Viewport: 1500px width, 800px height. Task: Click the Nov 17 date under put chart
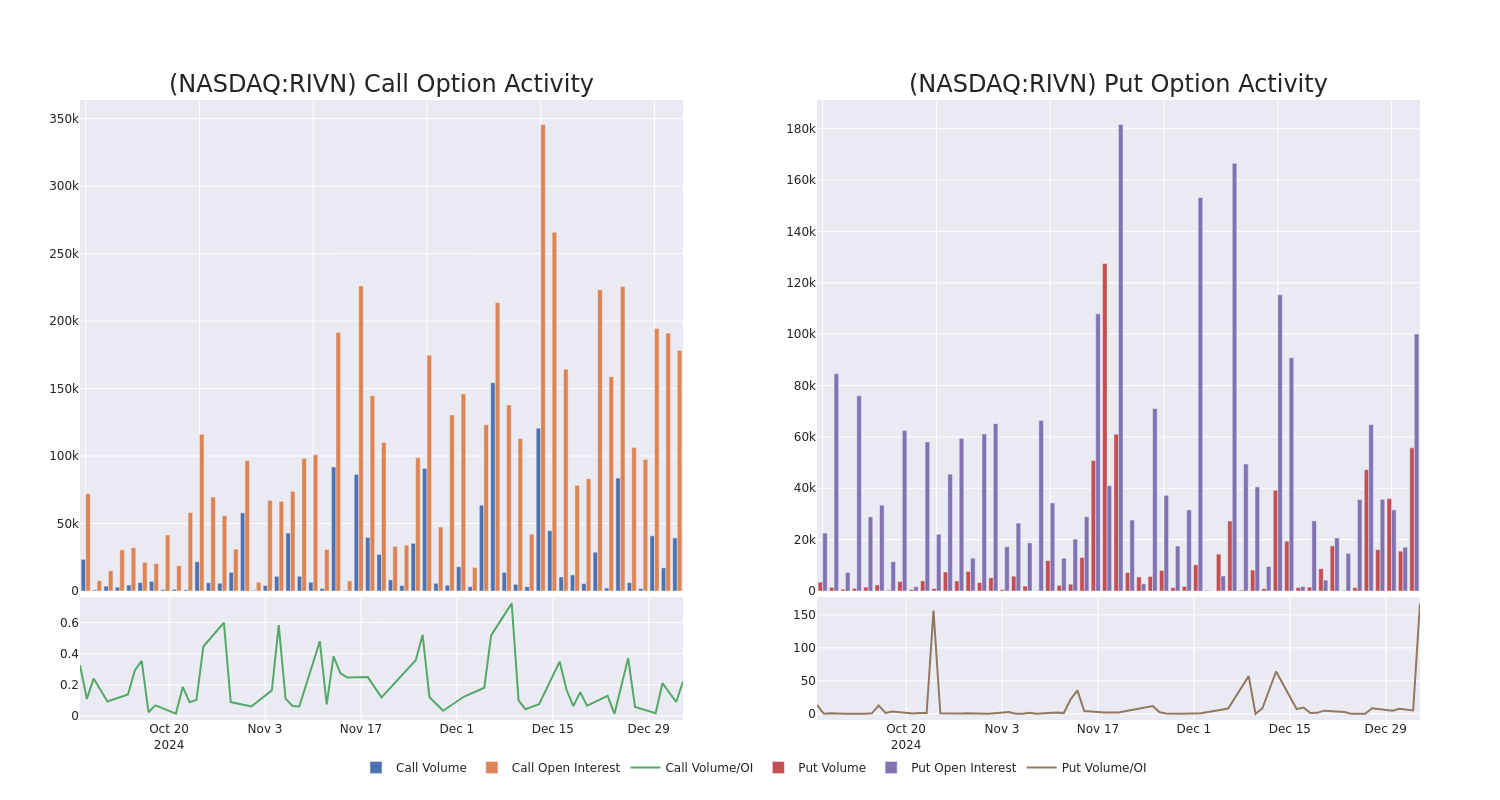(x=1098, y=729)
